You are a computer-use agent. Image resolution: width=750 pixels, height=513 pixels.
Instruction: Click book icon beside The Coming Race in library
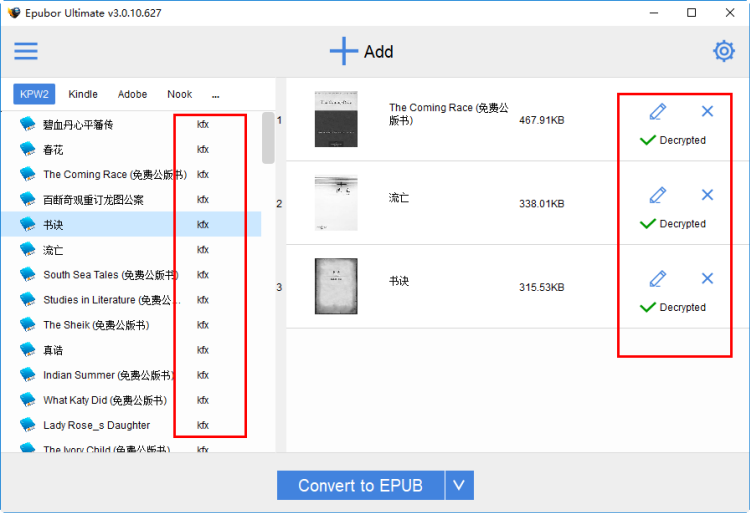[27, 174]
